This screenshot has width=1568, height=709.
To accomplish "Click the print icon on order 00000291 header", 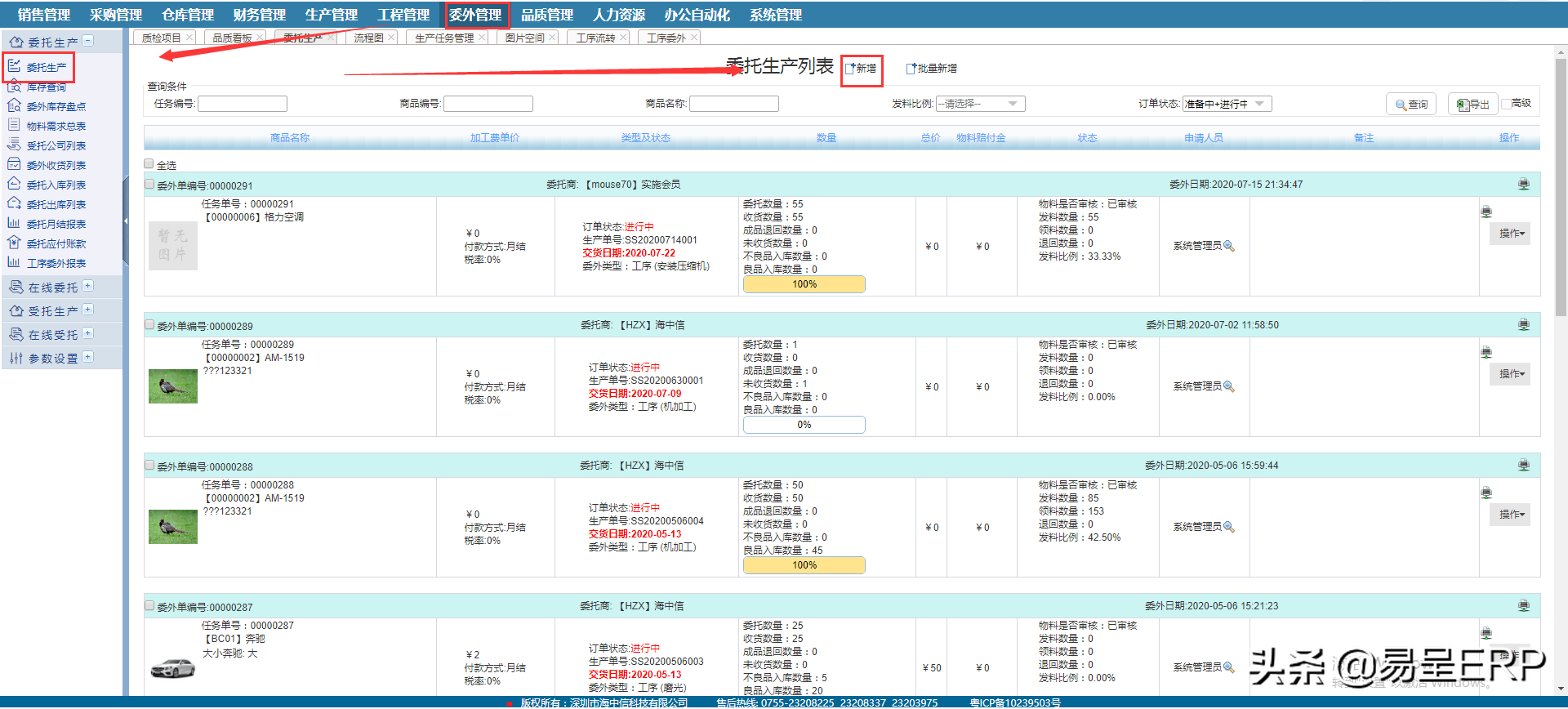I will (1523, 185).
